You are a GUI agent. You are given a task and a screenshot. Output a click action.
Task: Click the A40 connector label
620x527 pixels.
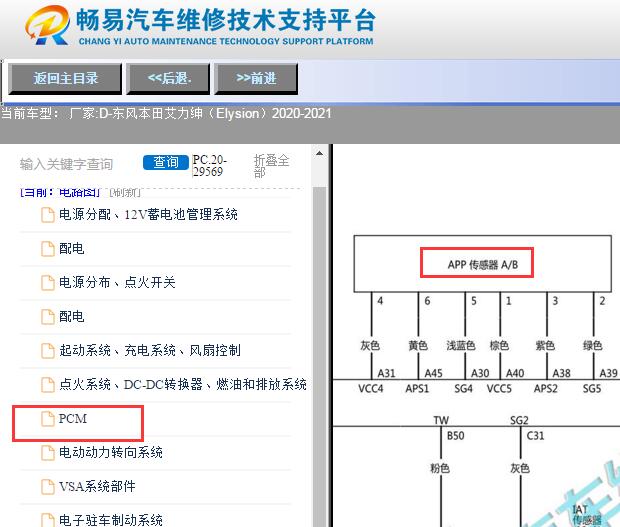(515, 373)
